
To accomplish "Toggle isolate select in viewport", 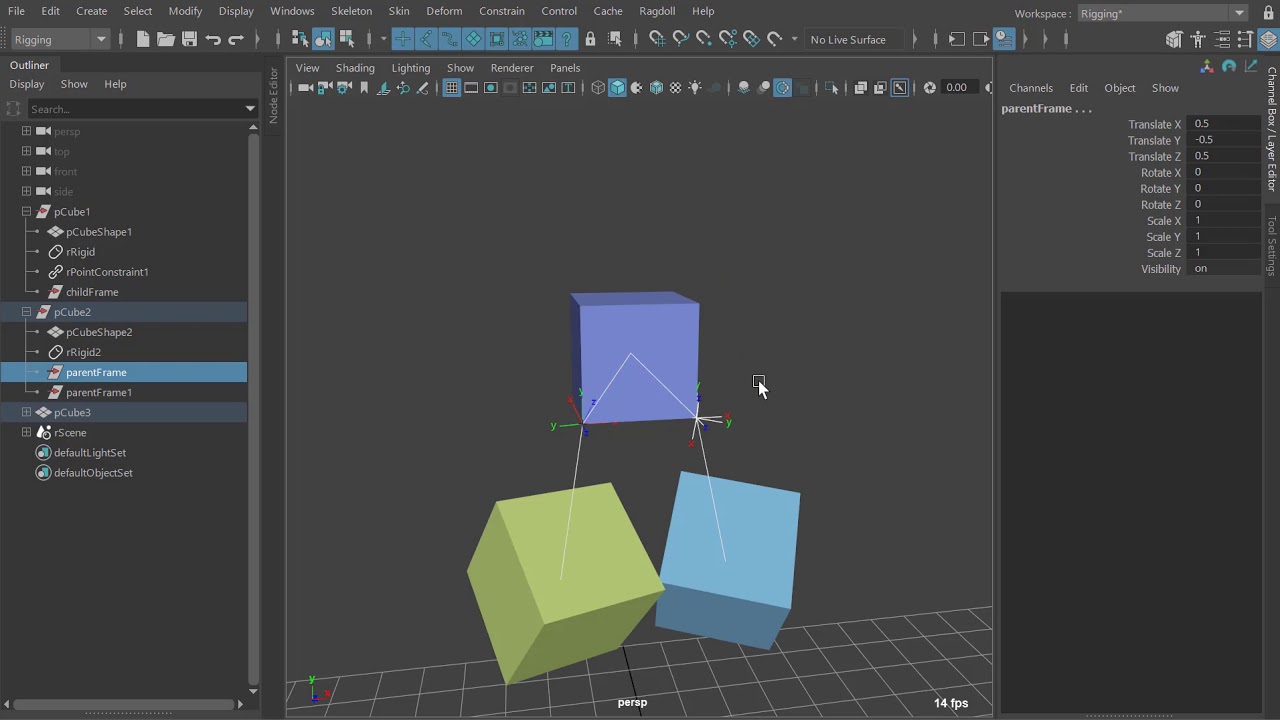I will pyautogui.click(x=832, y=88).
